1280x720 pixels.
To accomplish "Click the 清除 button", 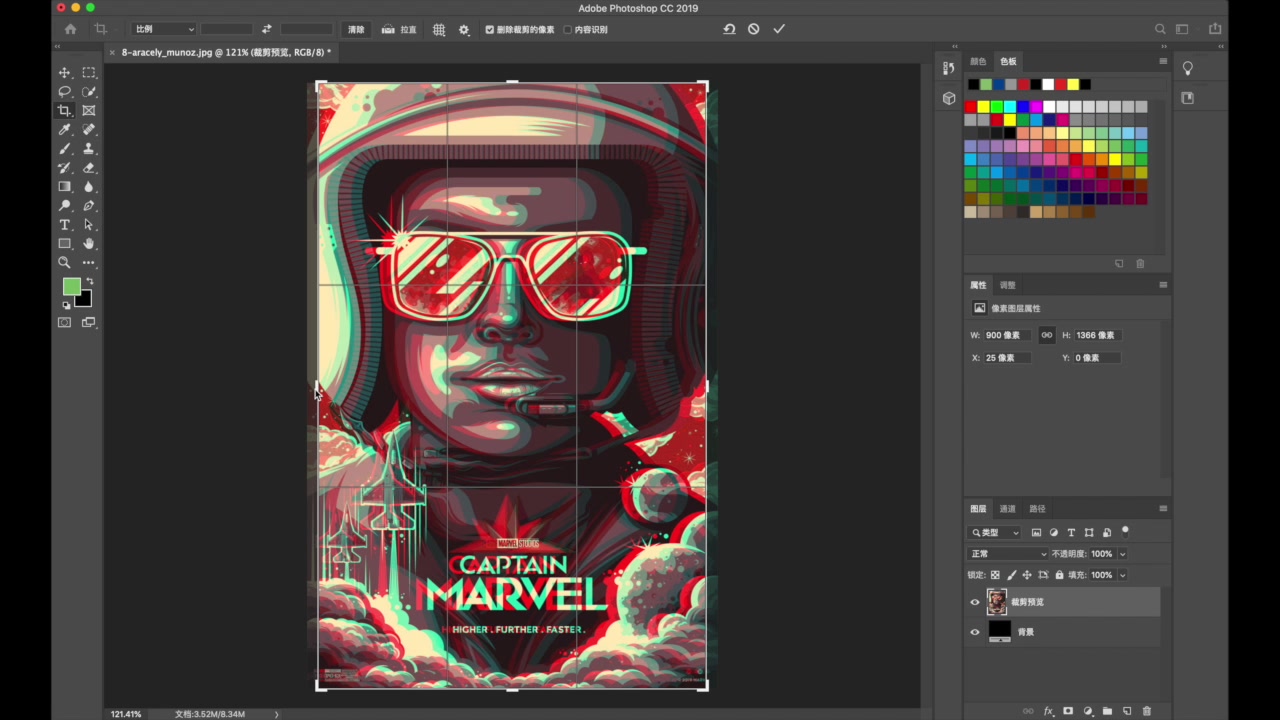I will point(356,30).
